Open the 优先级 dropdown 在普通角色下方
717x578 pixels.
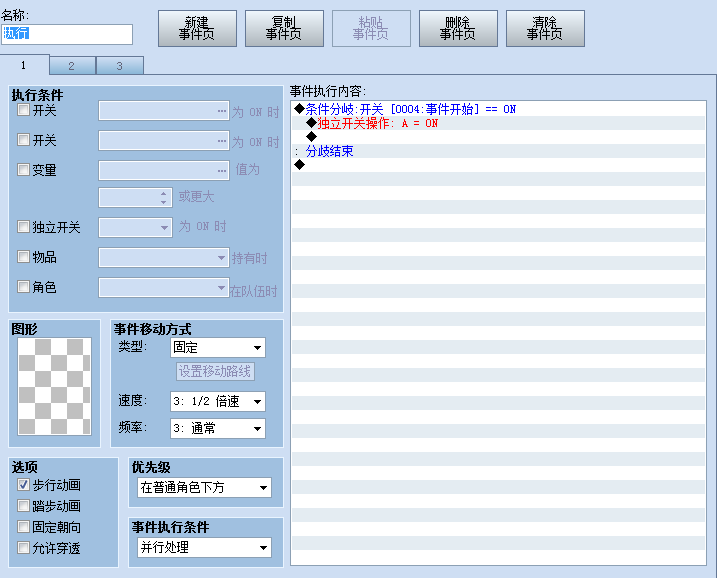[204, 487]
